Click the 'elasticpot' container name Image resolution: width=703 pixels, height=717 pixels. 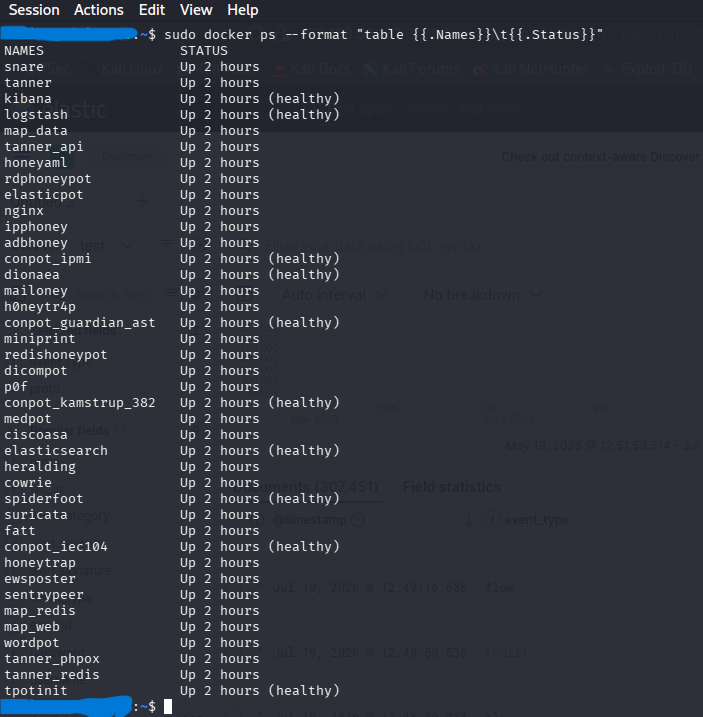tap(44, 195)
